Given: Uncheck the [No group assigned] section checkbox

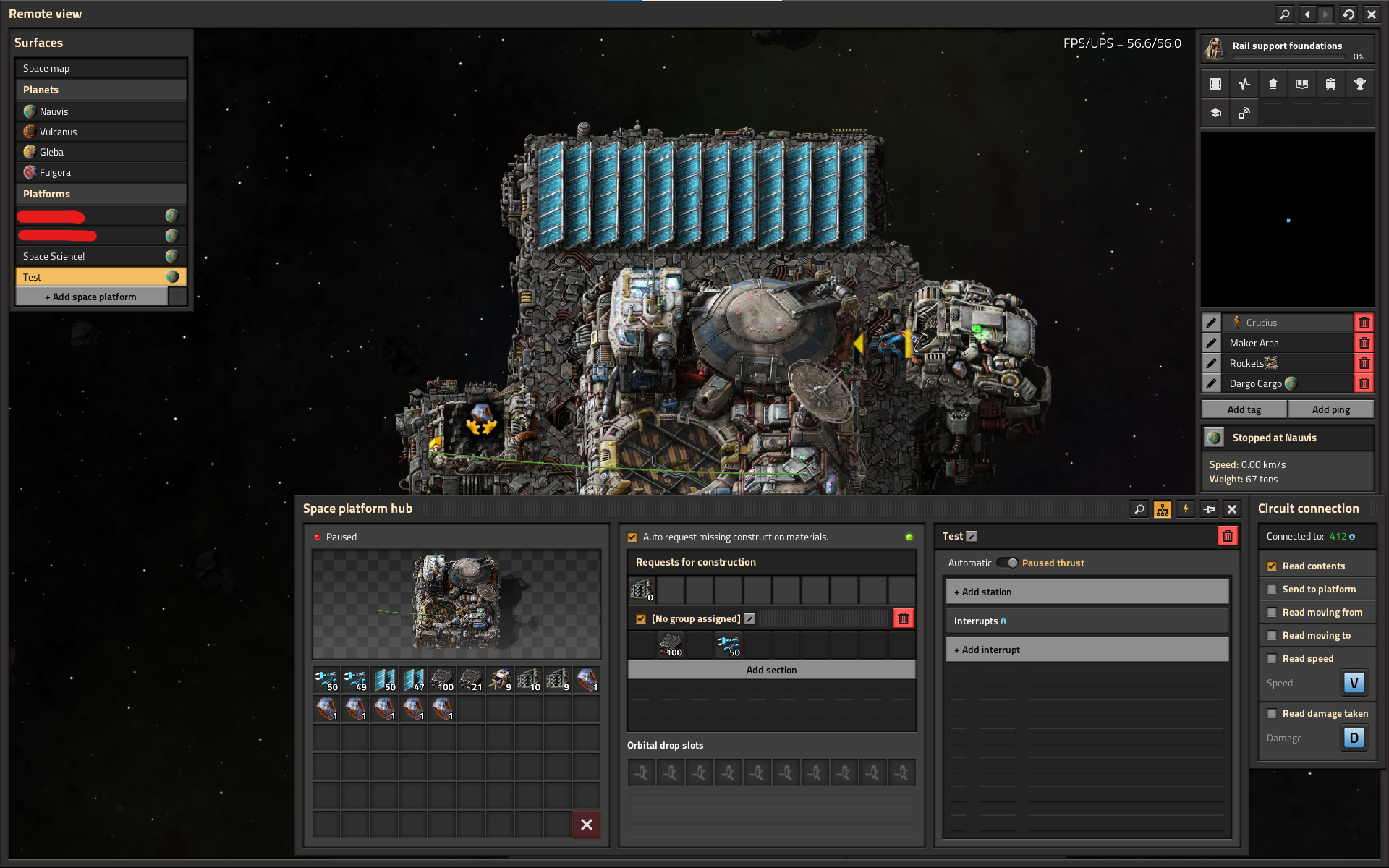Looking at the screenshot, I should tap(641, 619).
